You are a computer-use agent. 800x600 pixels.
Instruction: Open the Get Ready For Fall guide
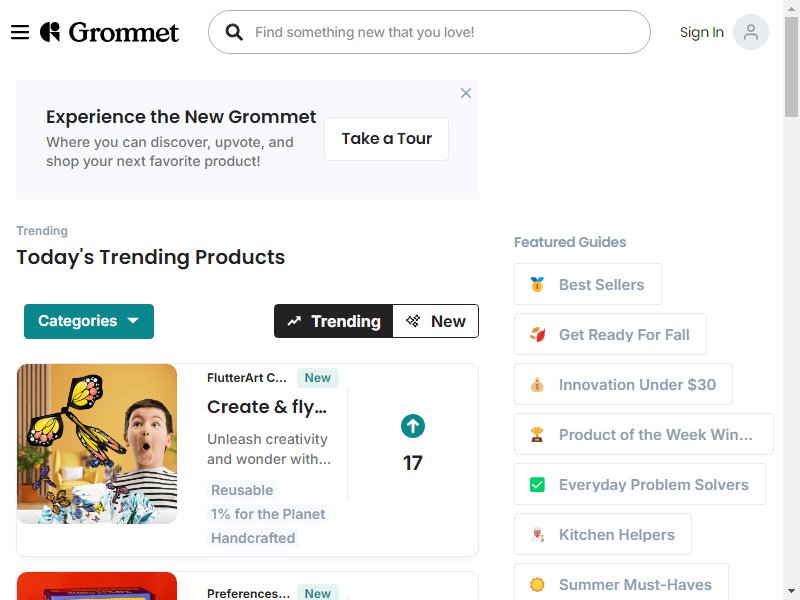click(x=610, y=334)
